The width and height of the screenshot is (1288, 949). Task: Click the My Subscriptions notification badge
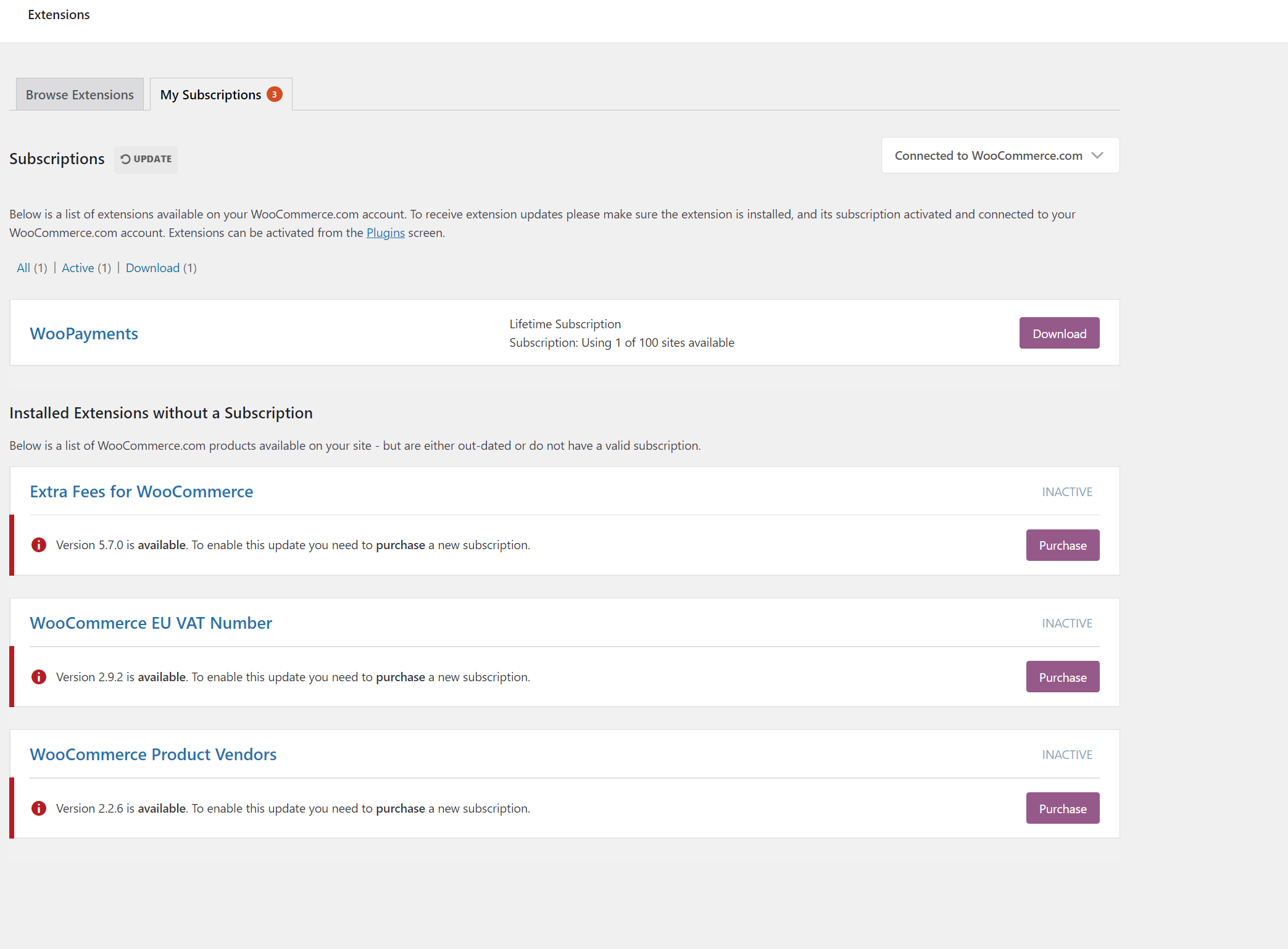pos(275,94)
